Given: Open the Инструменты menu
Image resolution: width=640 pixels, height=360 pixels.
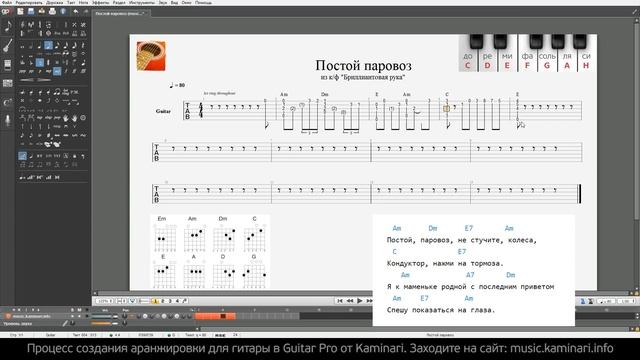Looking at the screenshot, I should [x=142, y=2].
